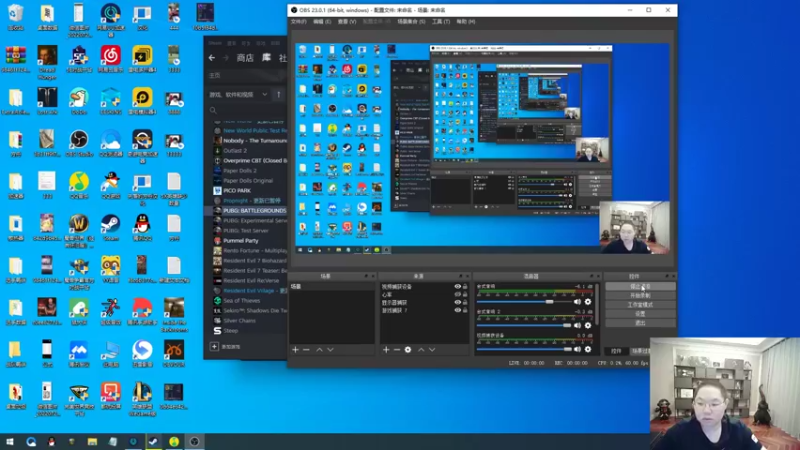
Task: Click the Steam library search magnifier
Action: pos(213,110)
